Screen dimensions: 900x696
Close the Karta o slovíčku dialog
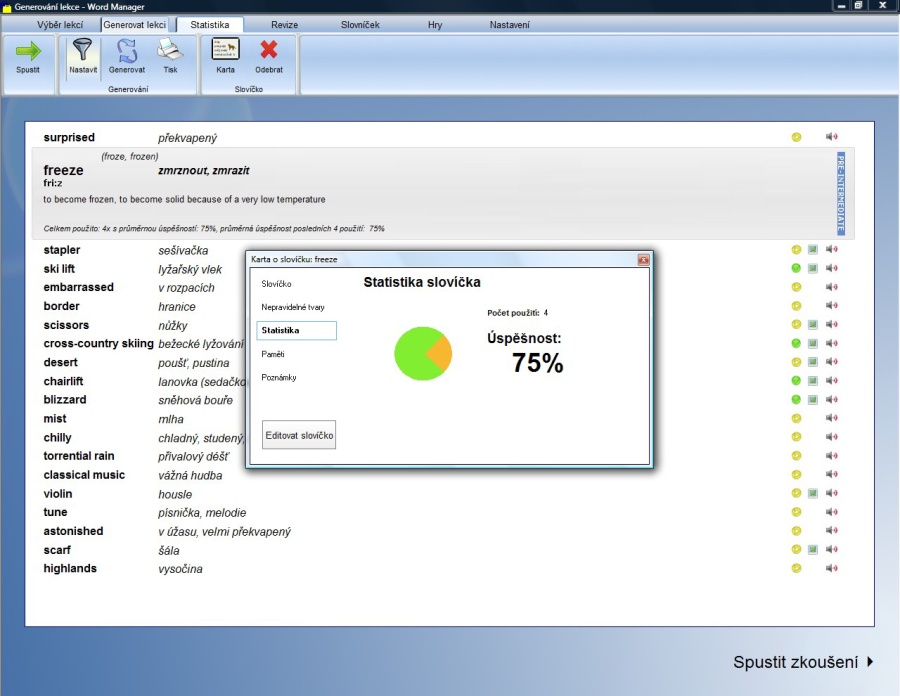[643, 259]
